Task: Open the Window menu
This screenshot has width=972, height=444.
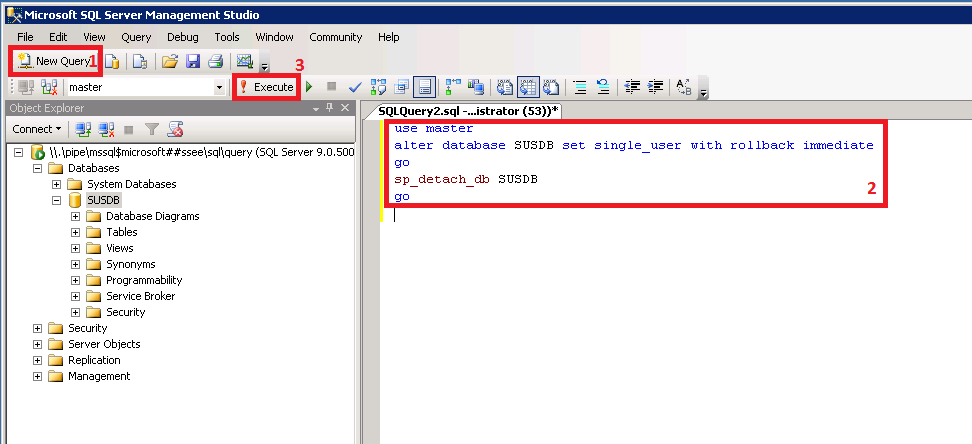Action: click(274, 37)
